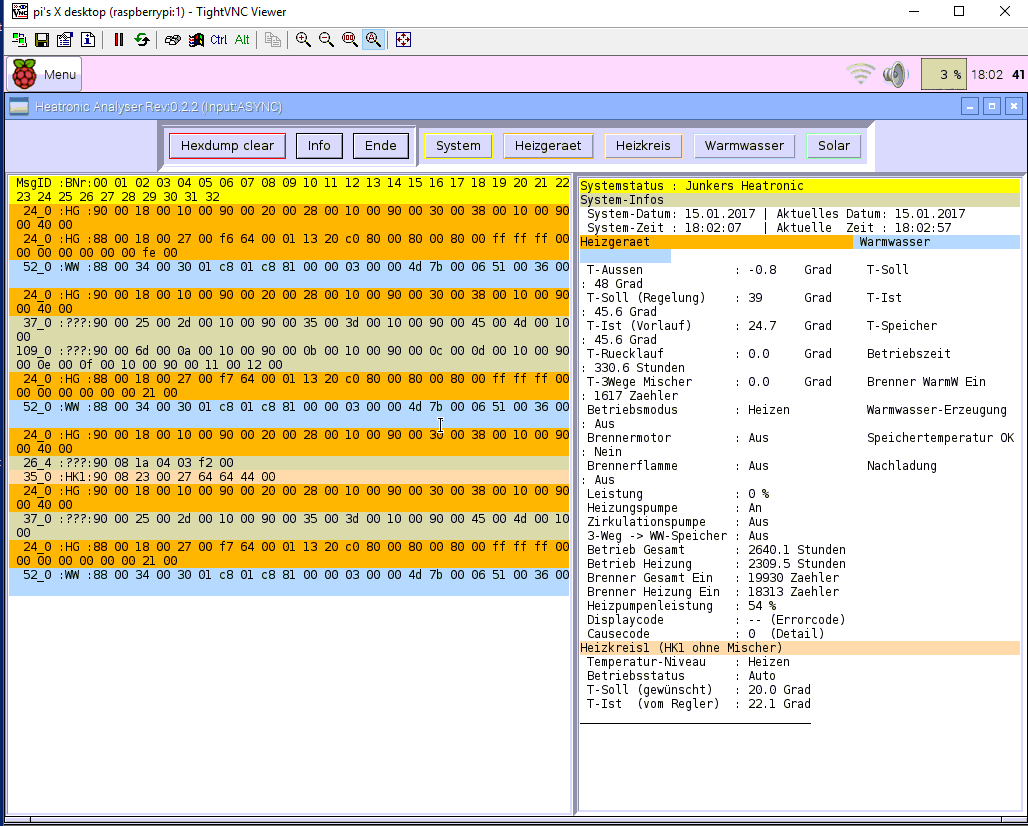Click the System-Infos section header
This screenshot has width=1028, height=826.
(800, 200)
